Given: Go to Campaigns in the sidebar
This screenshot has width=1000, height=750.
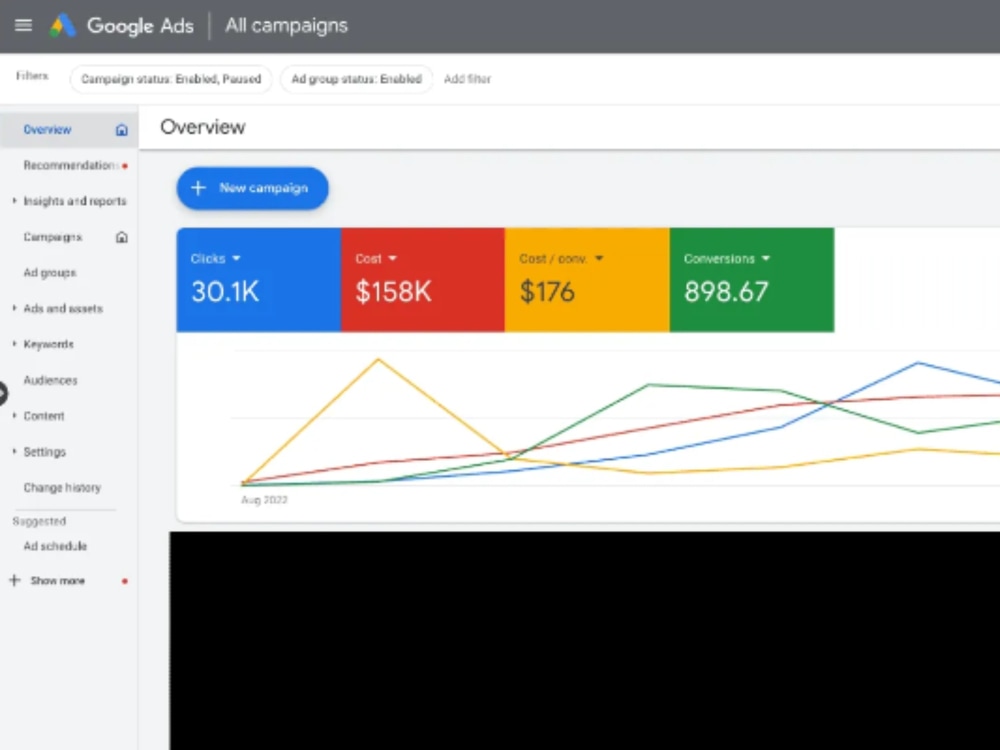Looking at the screenshot, I should 53,237.
